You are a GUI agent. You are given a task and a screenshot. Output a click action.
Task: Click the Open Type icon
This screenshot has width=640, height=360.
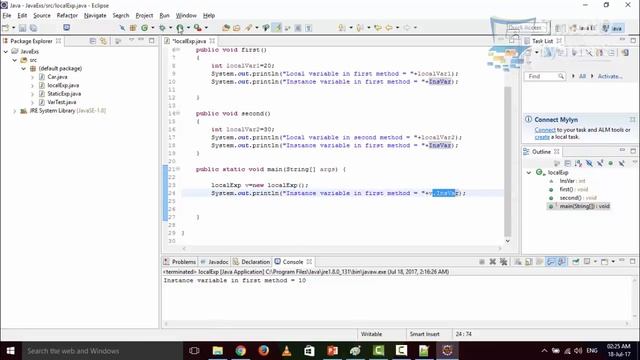(x=226, y=28)
